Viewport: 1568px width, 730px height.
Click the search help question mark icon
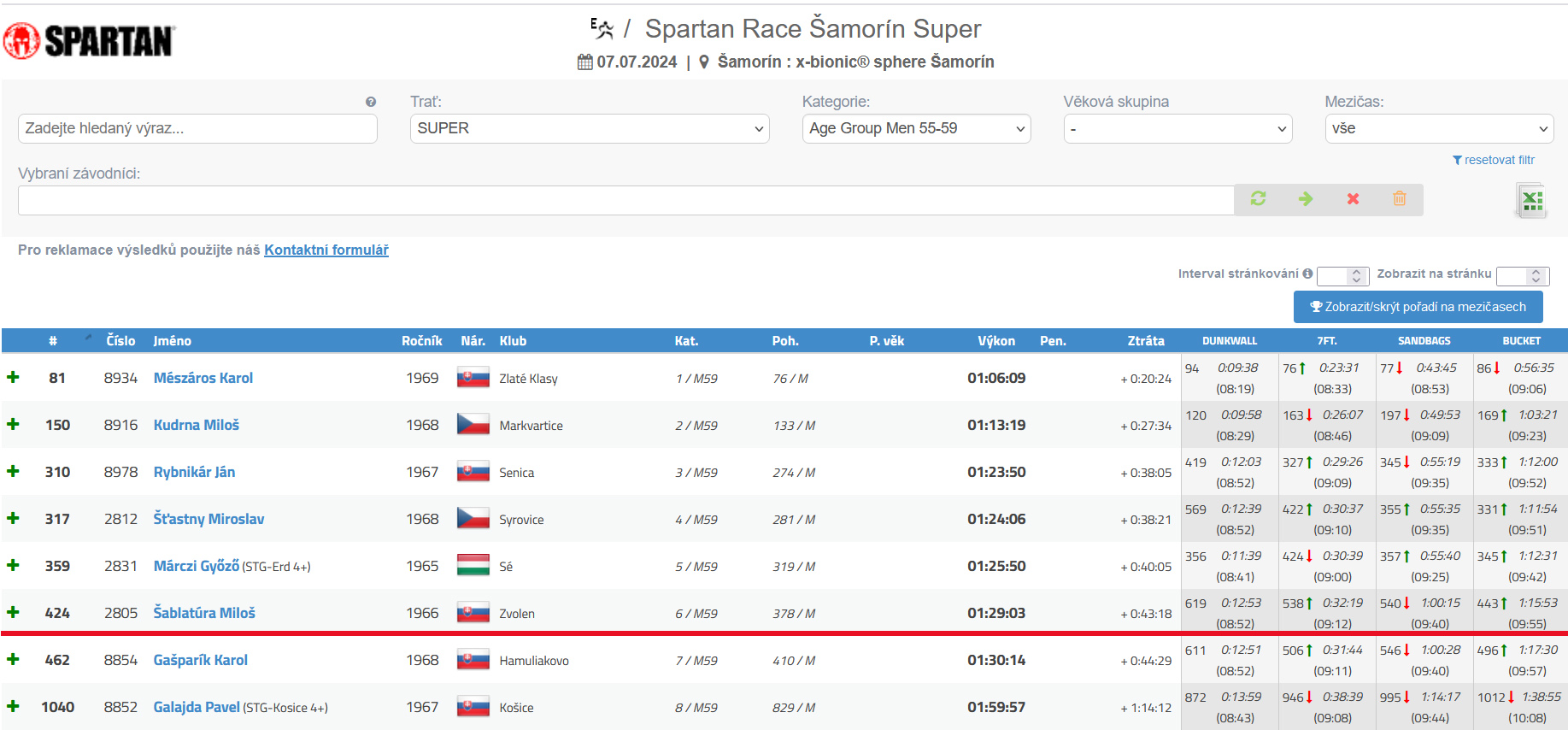[x=371, y=102]
